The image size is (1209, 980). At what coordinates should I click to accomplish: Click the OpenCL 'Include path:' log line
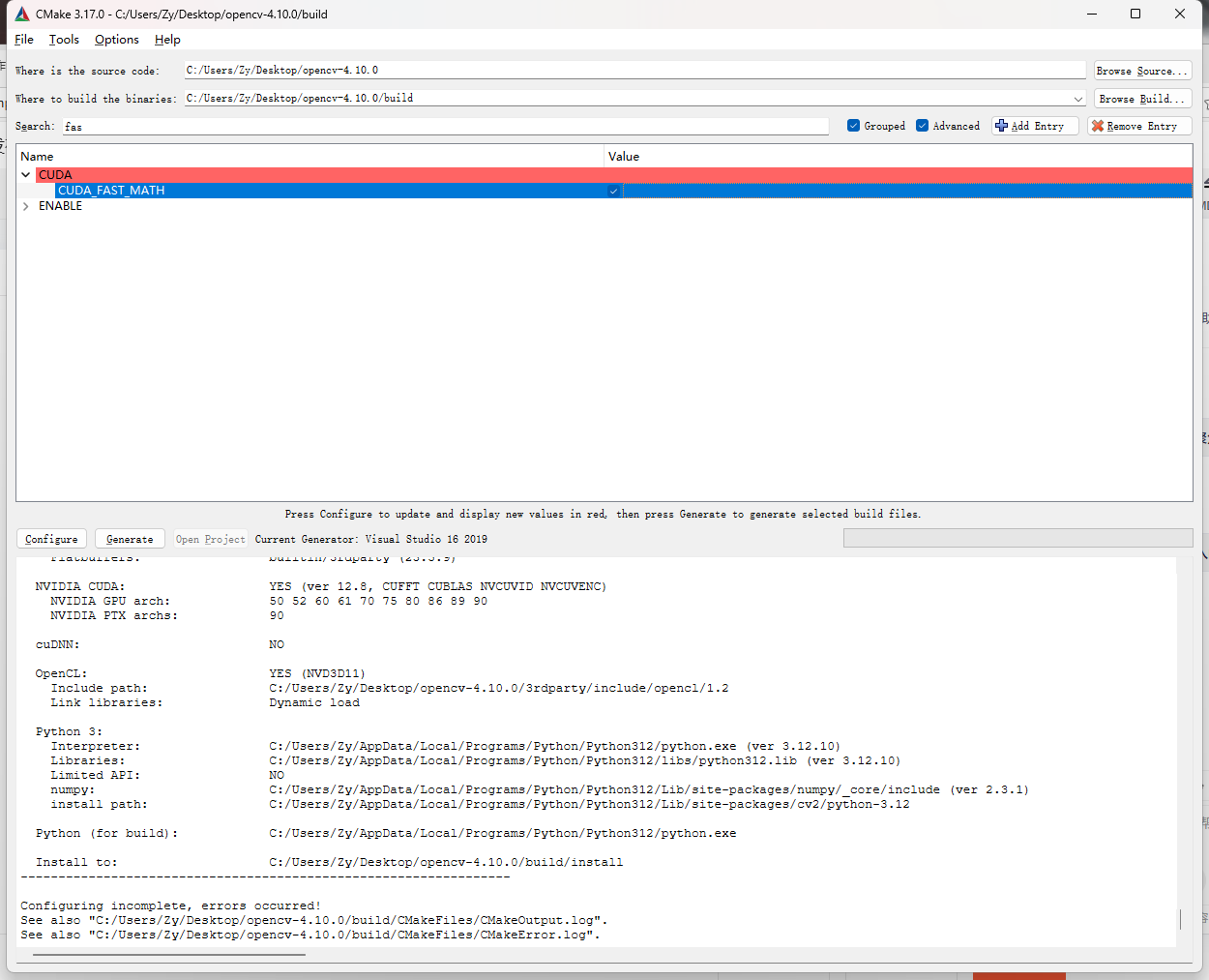(x=390, y=688)
